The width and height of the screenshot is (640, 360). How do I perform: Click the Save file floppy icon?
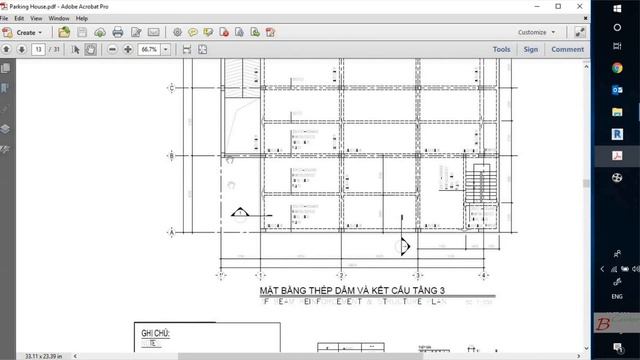point(82,32)
